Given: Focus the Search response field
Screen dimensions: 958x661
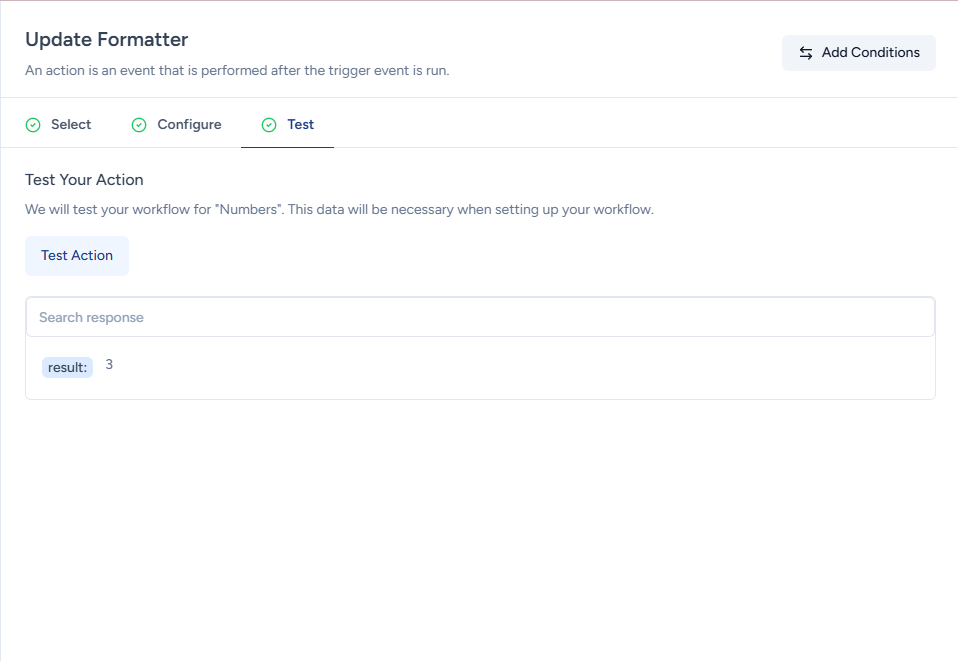Looking at the screenshot, I should click(x=480, y=317).
